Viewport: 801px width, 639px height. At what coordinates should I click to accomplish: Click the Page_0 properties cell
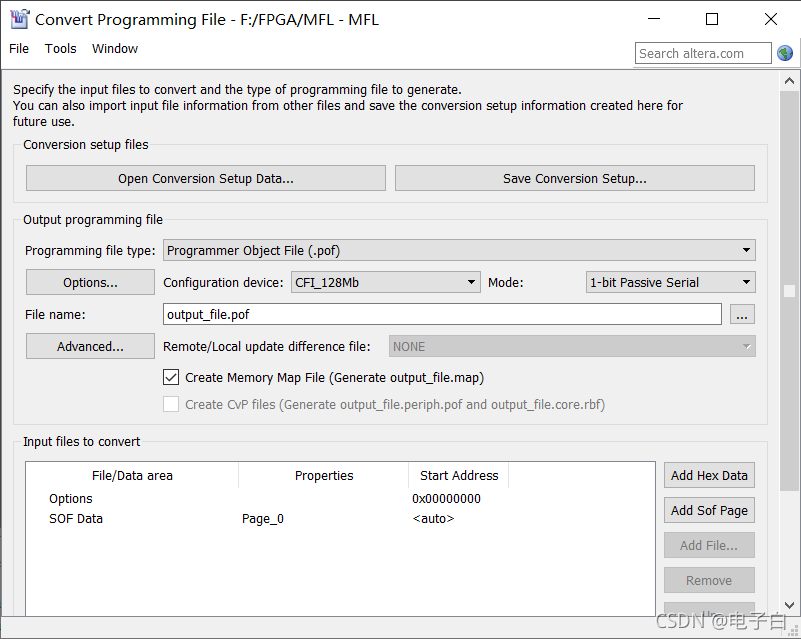pyautogui.click(x=263, y=518)
